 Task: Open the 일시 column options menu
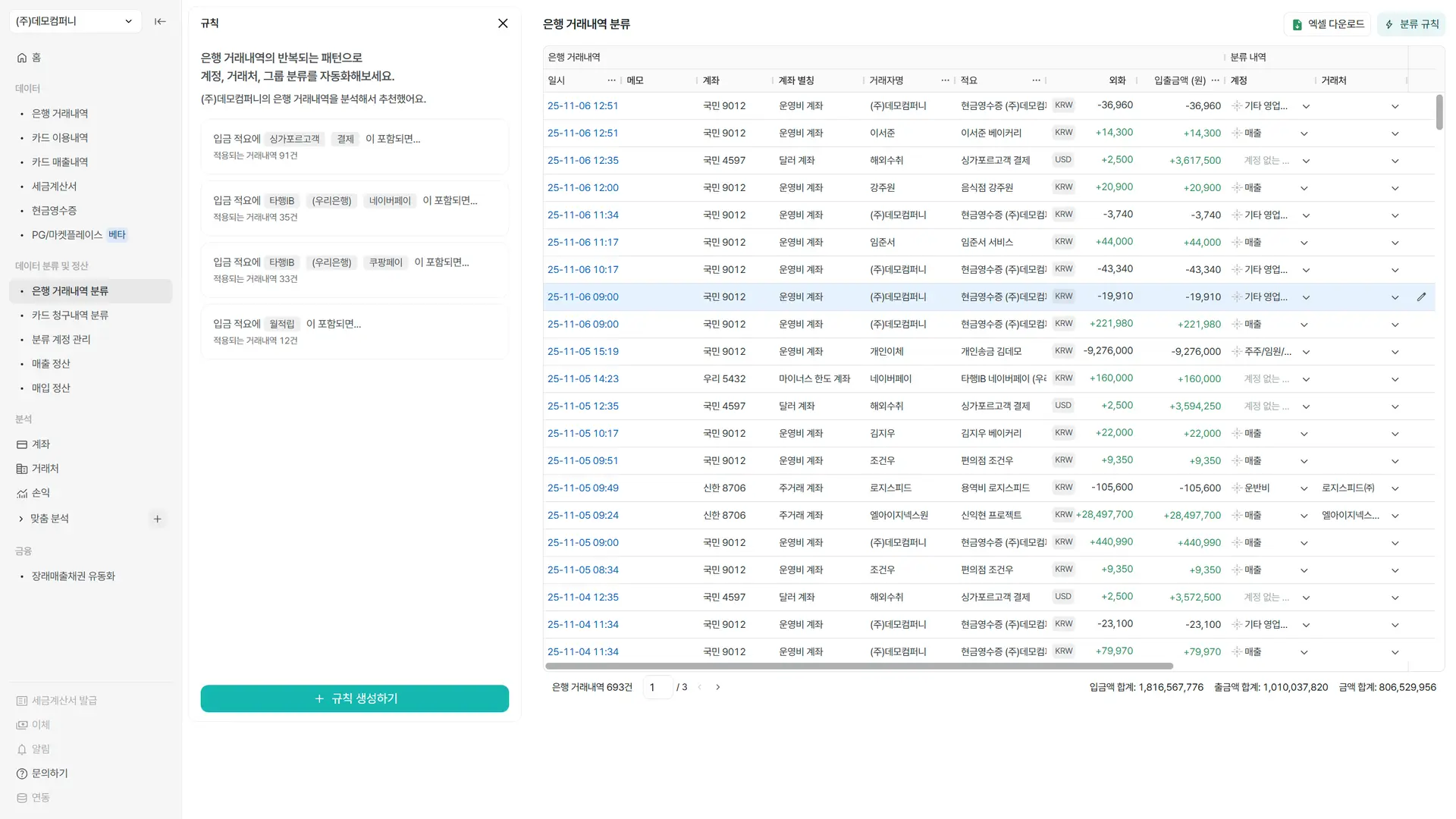[x=611, y=80]
